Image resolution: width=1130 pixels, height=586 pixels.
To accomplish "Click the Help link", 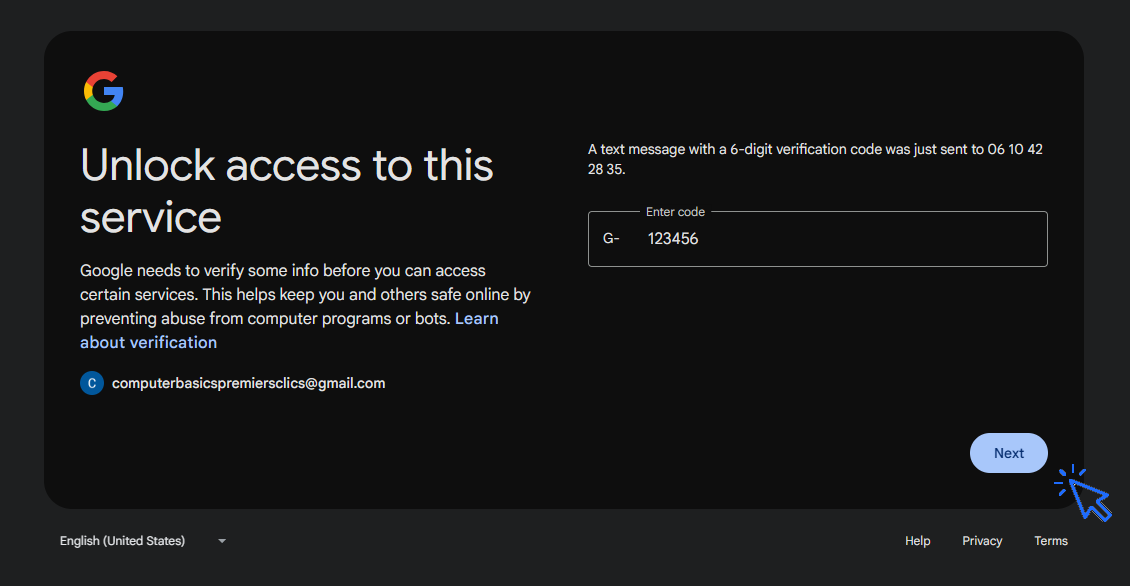I will click(917, 540).
